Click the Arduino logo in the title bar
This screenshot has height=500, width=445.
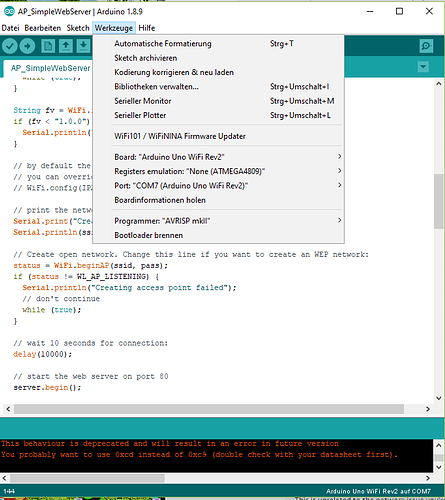(x=9, y=11)
